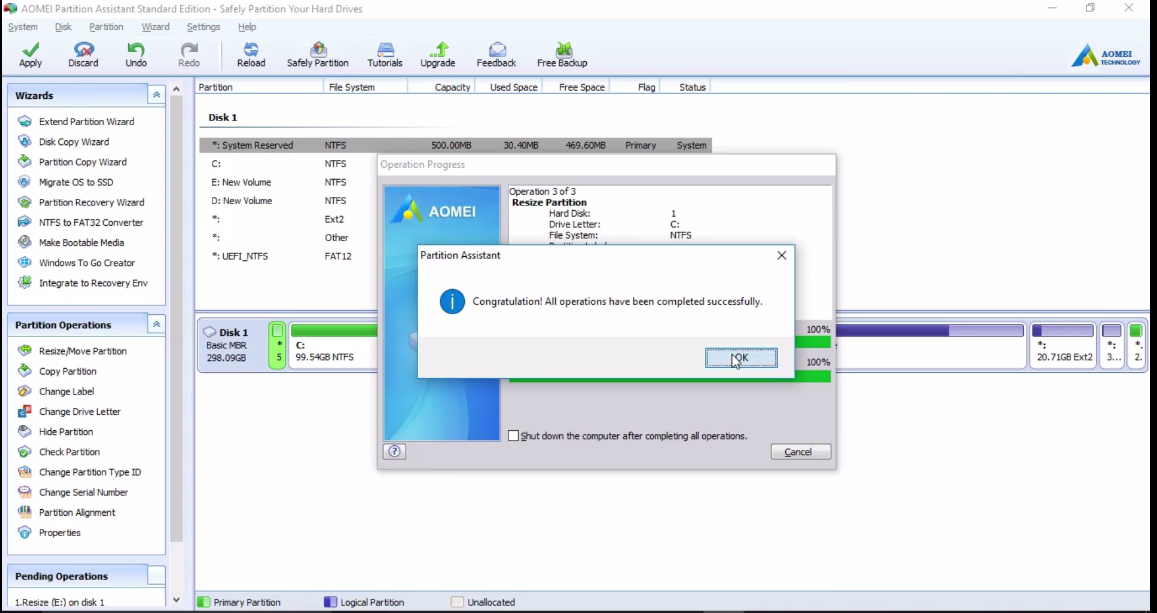1157x613 pixels.
Task: Open the Partition Recovery Wizard
Action: 91,202
